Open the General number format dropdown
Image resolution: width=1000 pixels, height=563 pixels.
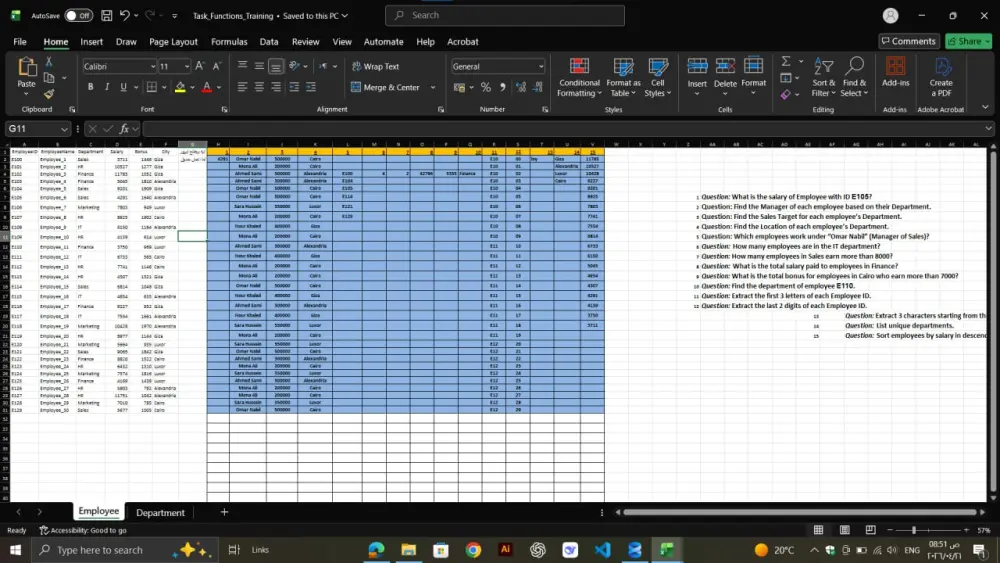541,66
